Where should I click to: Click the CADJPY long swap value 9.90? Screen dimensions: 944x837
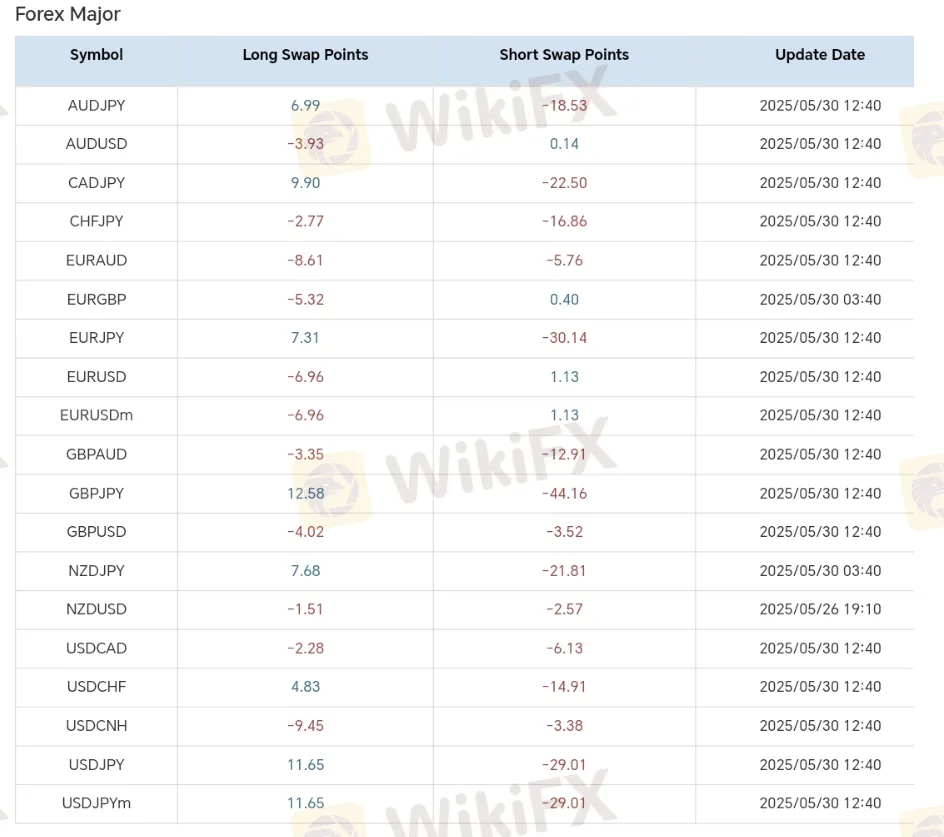pyautogui.click(x=305, y=183)
